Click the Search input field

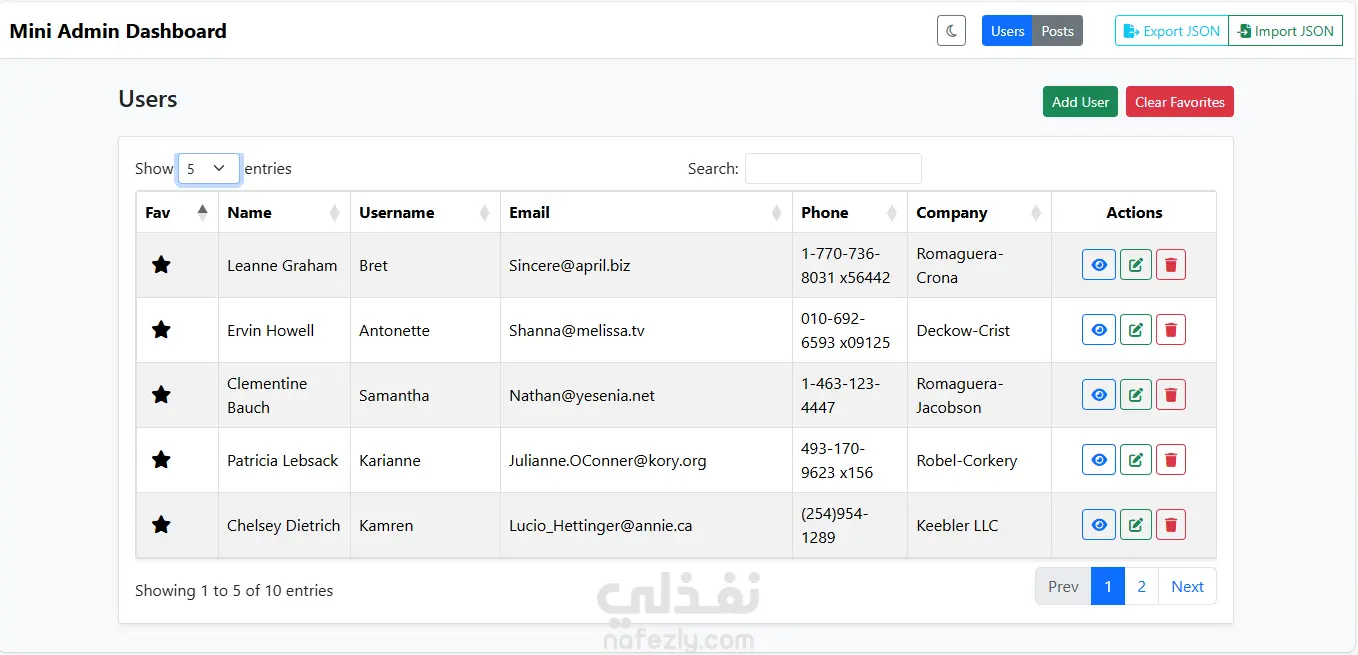tap(833, 169)
